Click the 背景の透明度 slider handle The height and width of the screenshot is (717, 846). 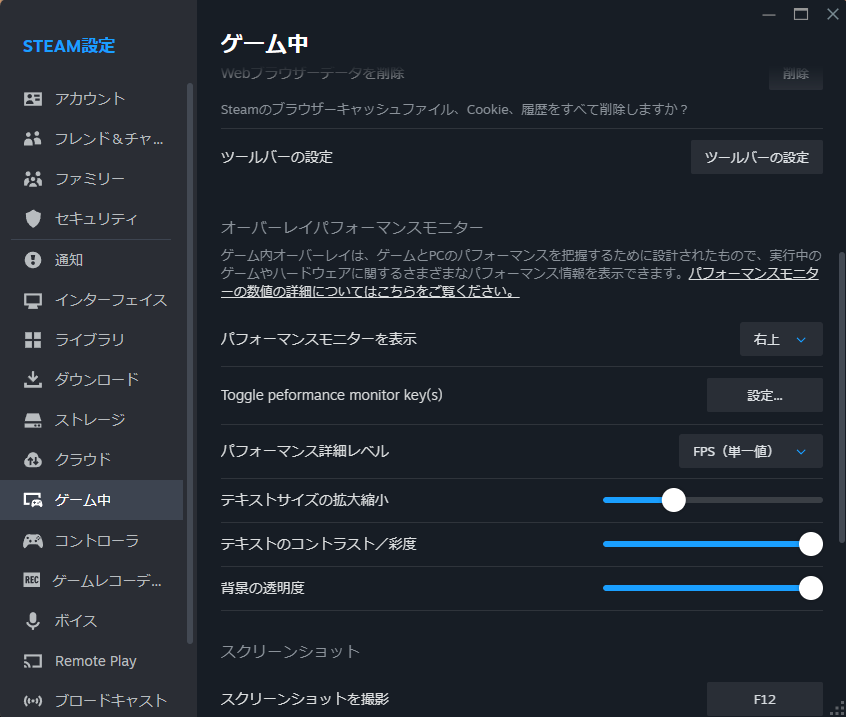pyautogui.click(x=811, y=588)
